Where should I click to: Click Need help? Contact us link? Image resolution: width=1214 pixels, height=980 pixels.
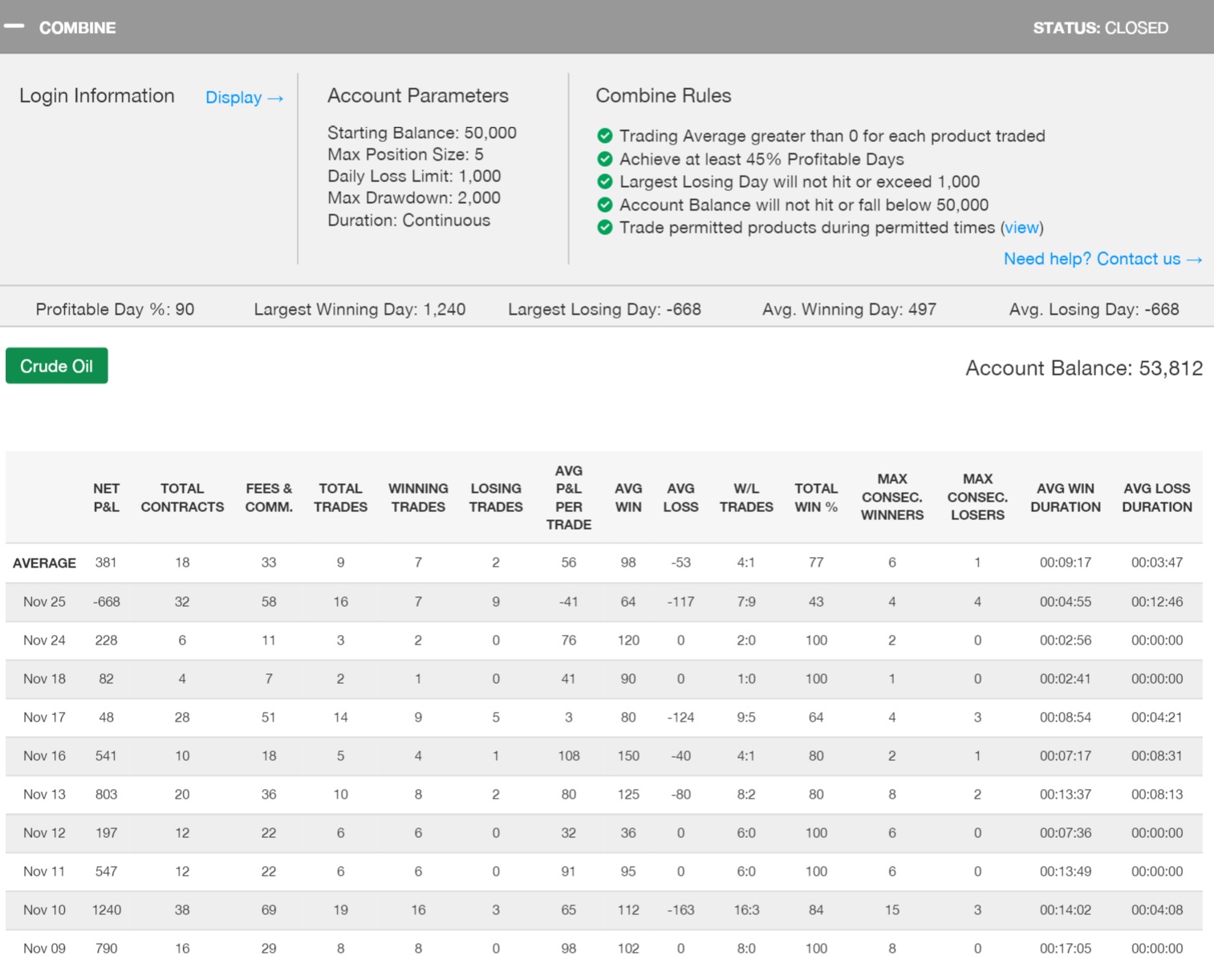[x=1102, y=259]
